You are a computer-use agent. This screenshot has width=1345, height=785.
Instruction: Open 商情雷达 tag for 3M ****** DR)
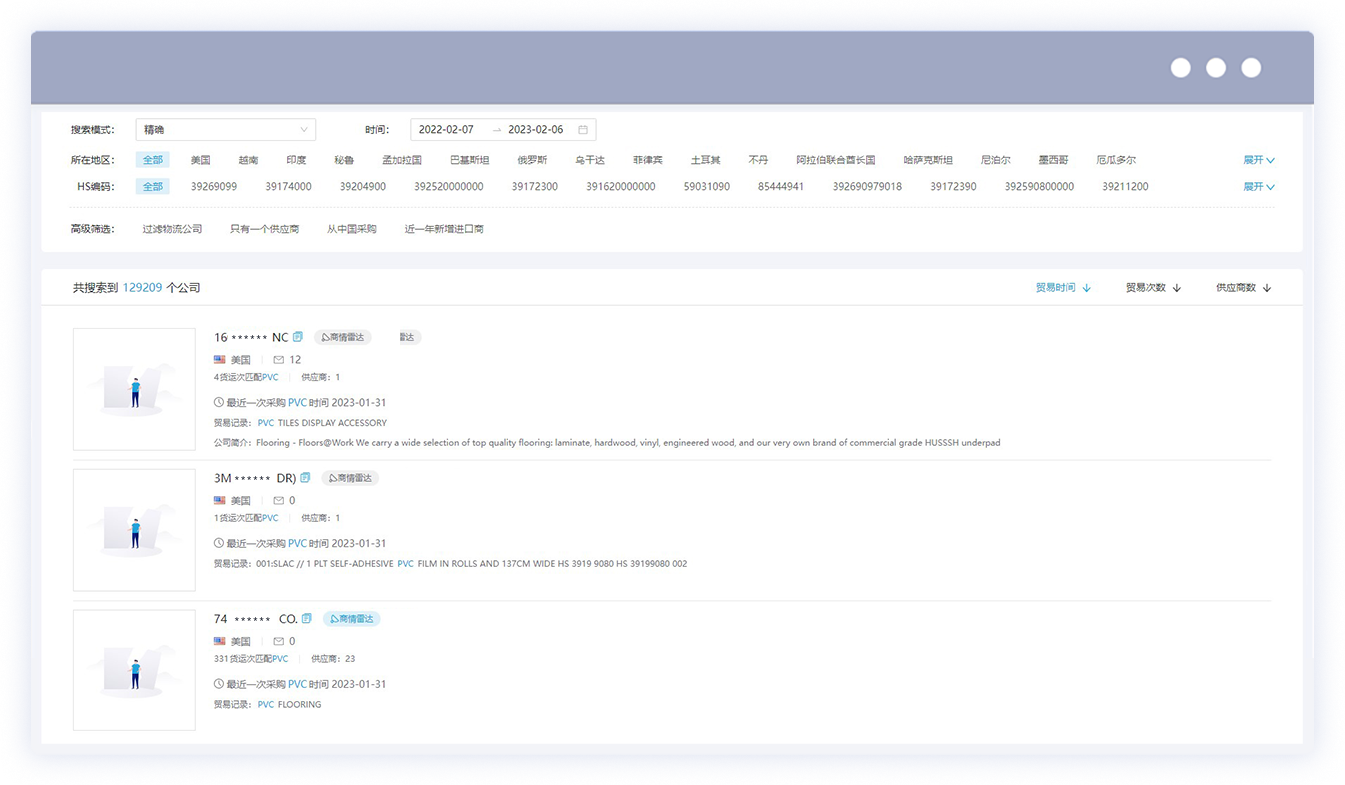pyautogui.click(x=350, y=478)
